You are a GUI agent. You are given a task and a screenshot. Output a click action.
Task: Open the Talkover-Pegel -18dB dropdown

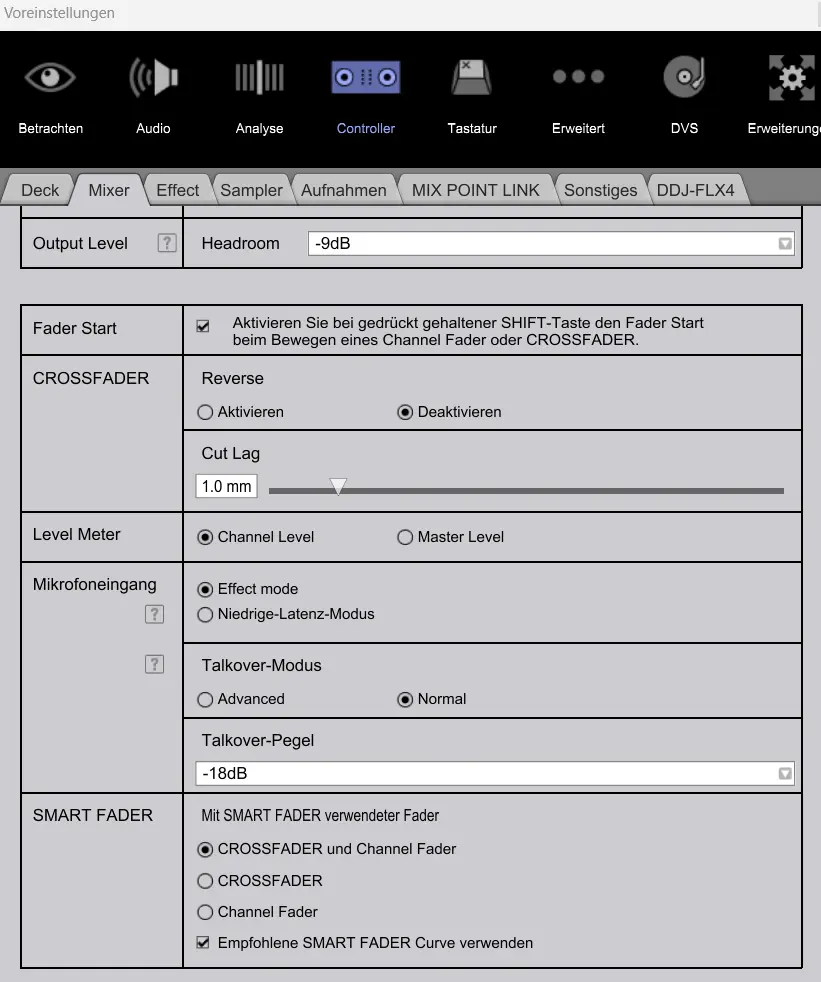pos(785,774)
